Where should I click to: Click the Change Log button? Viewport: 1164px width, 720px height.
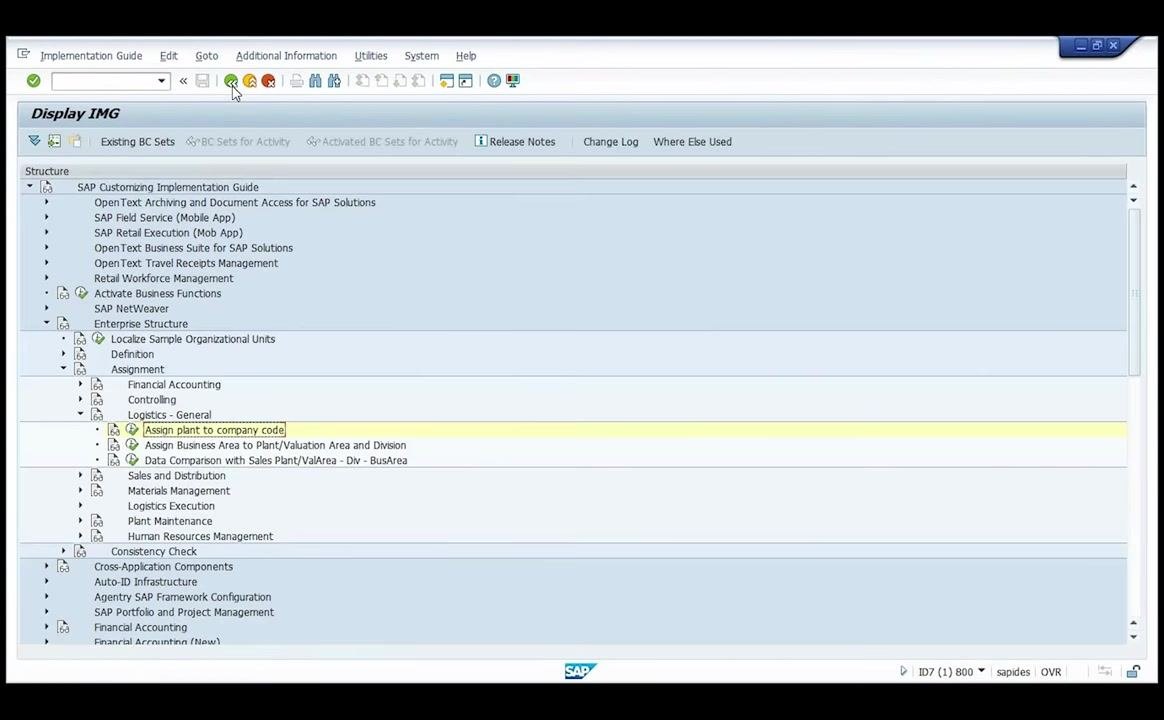[x=610, y=142]
